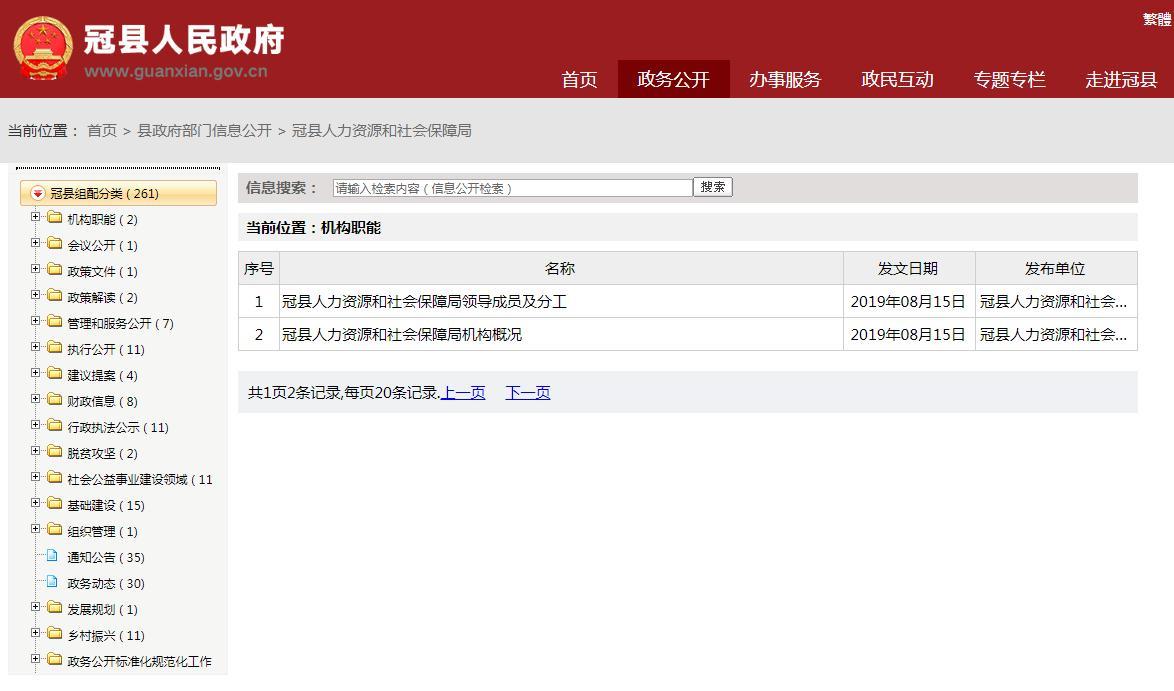Click the folder icon for 政策解读
The width and height of the screenshot is (1174, 691).
(55, 296)
